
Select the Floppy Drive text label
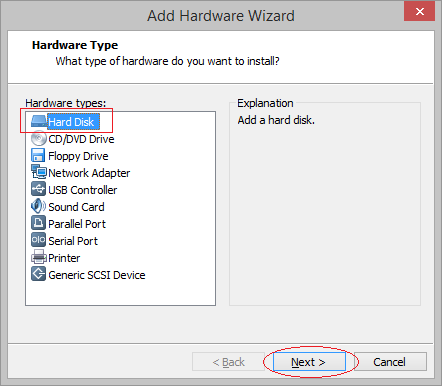78,156
